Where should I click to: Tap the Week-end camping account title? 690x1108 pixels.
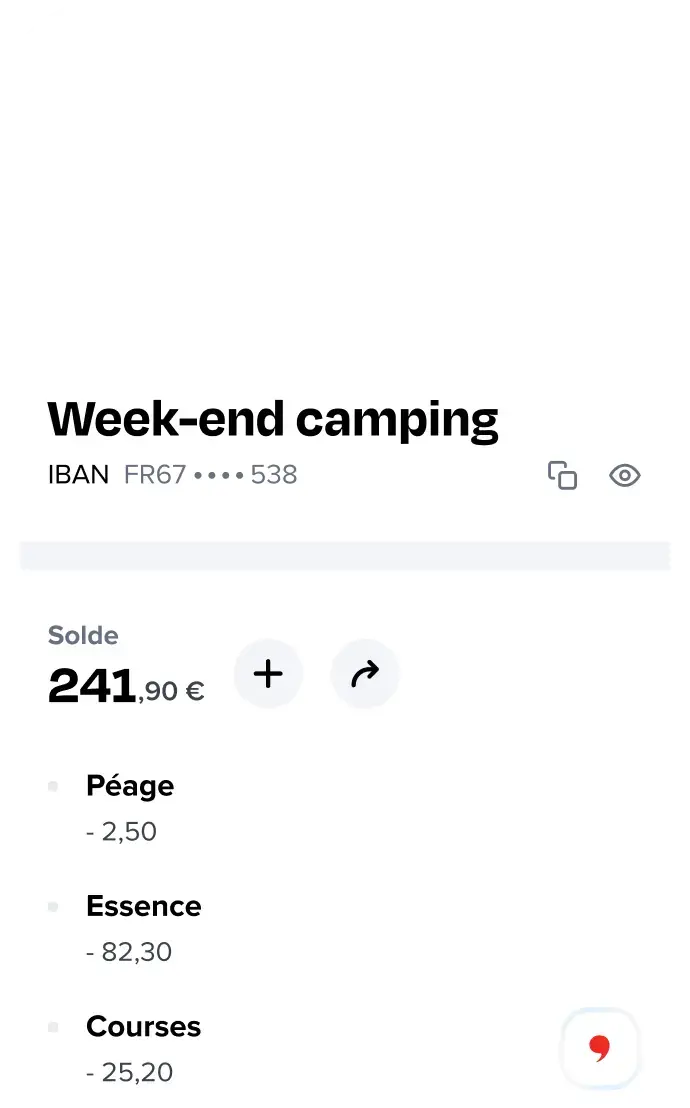point(273,420)
